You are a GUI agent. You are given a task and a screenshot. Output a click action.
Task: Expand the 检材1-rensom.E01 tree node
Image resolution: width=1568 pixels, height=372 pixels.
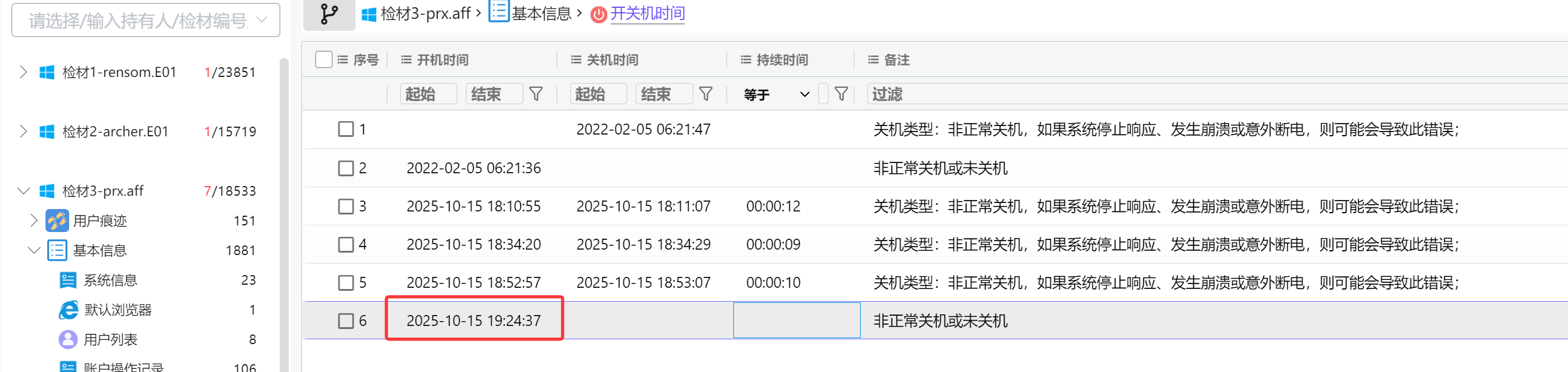(x=23, y=72)
